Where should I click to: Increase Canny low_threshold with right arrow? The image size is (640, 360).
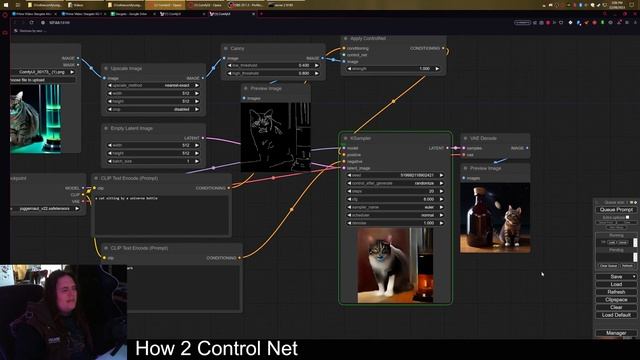317,65
